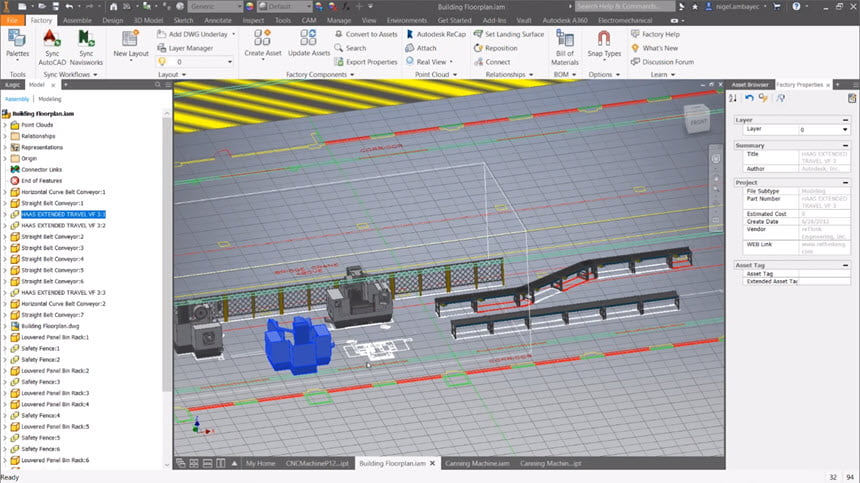Collapse the Layer section
Screen dimensions: 860x483
coord(845,120)
